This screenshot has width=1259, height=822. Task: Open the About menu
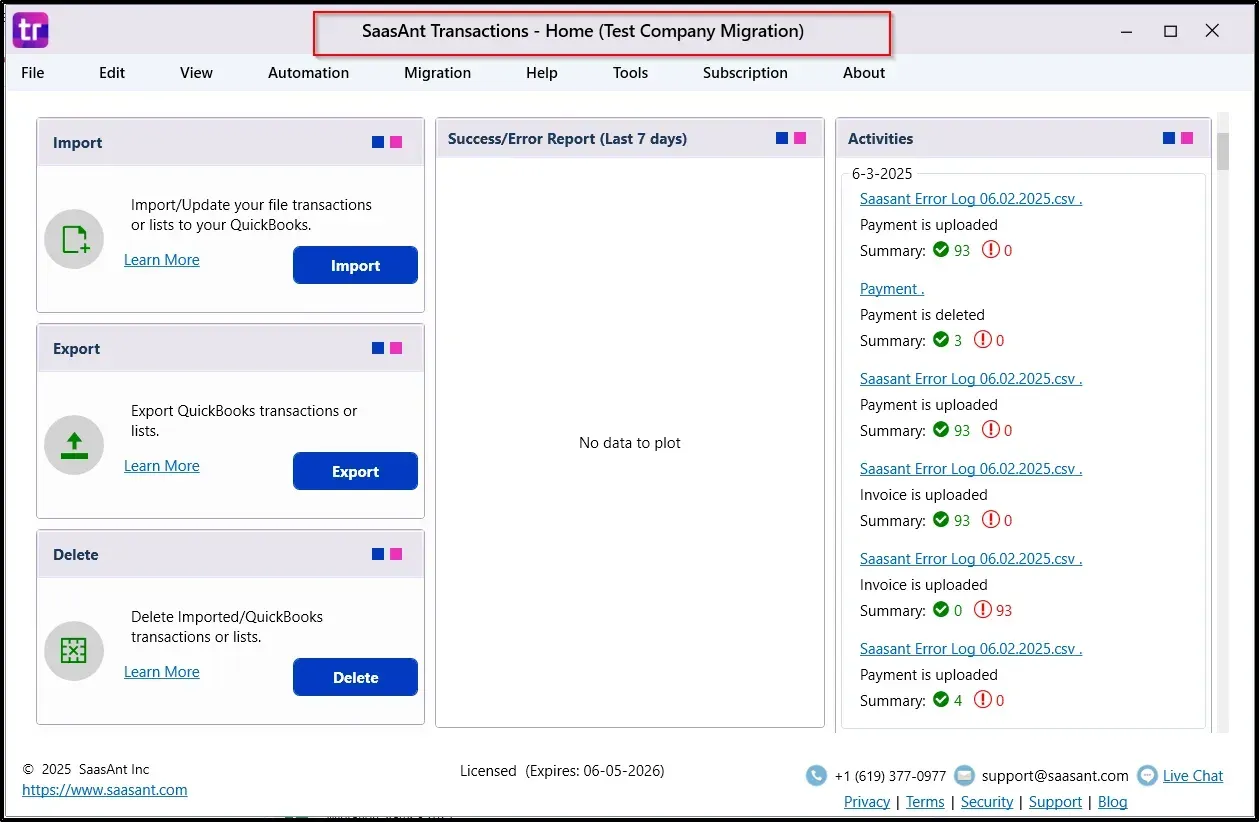pos(864,73)
